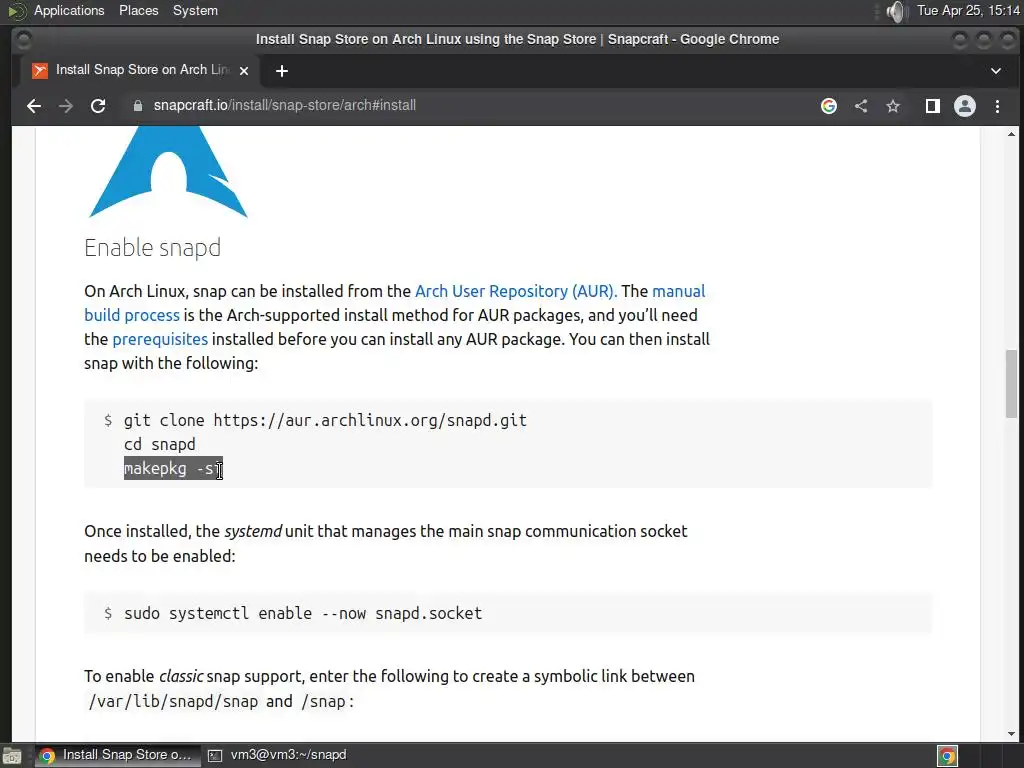Open the Chrome three-dot menu
1024x768 pixels.
(997, 106)
